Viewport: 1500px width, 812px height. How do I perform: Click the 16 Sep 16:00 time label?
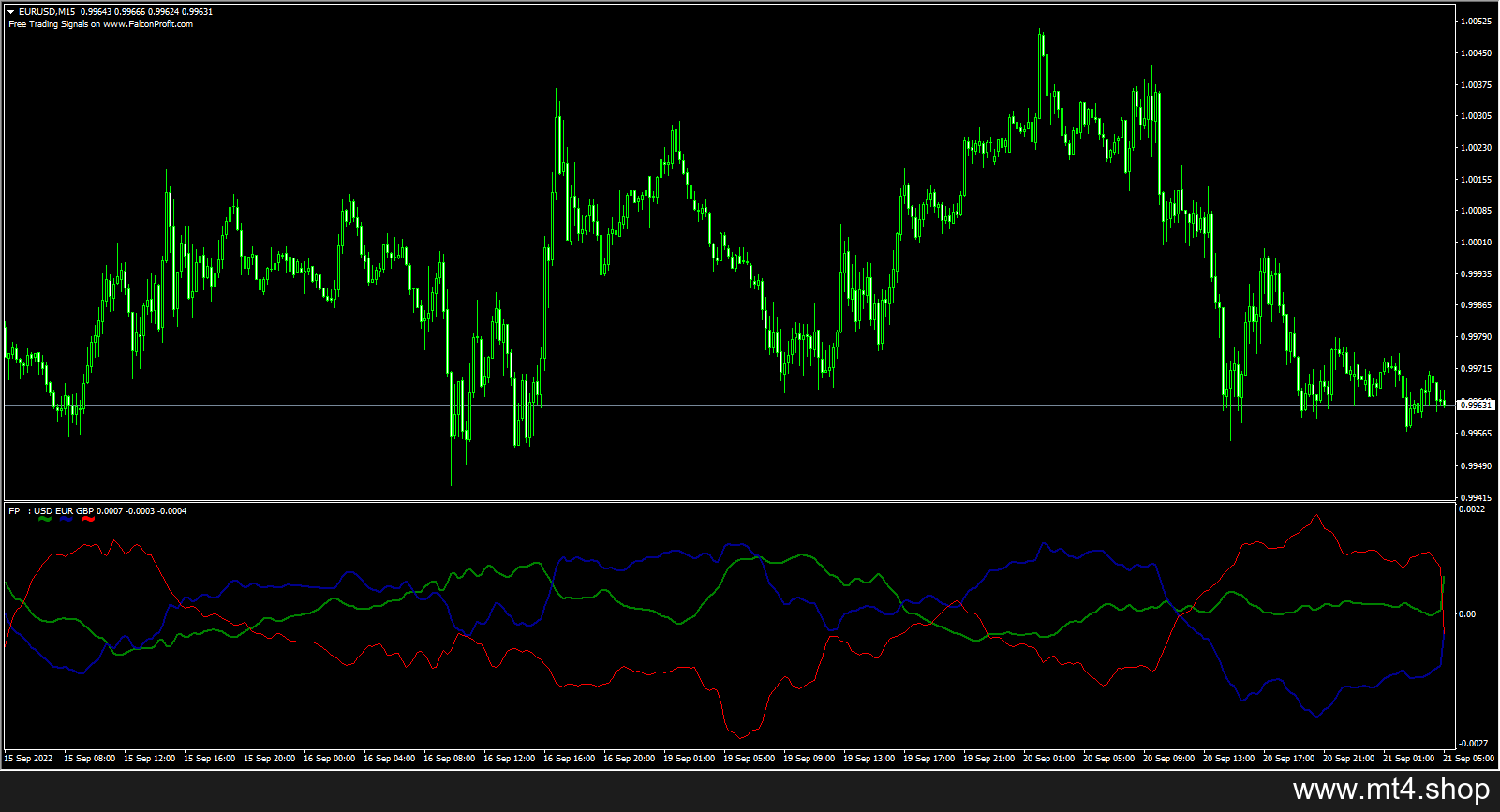point(569,759)
